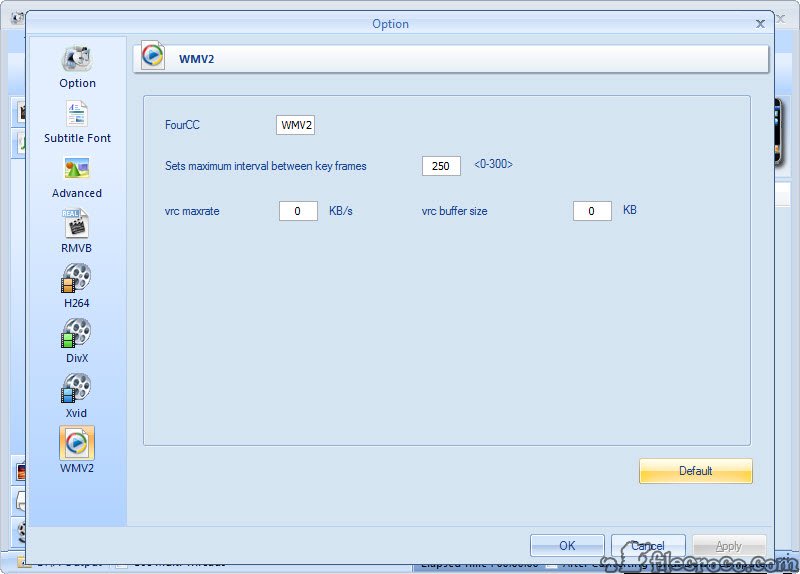The height and width of the screenshot is (574, 800).
Task: Confirm with the OK button
Action: pyautogui.click(x=567, y=545)
